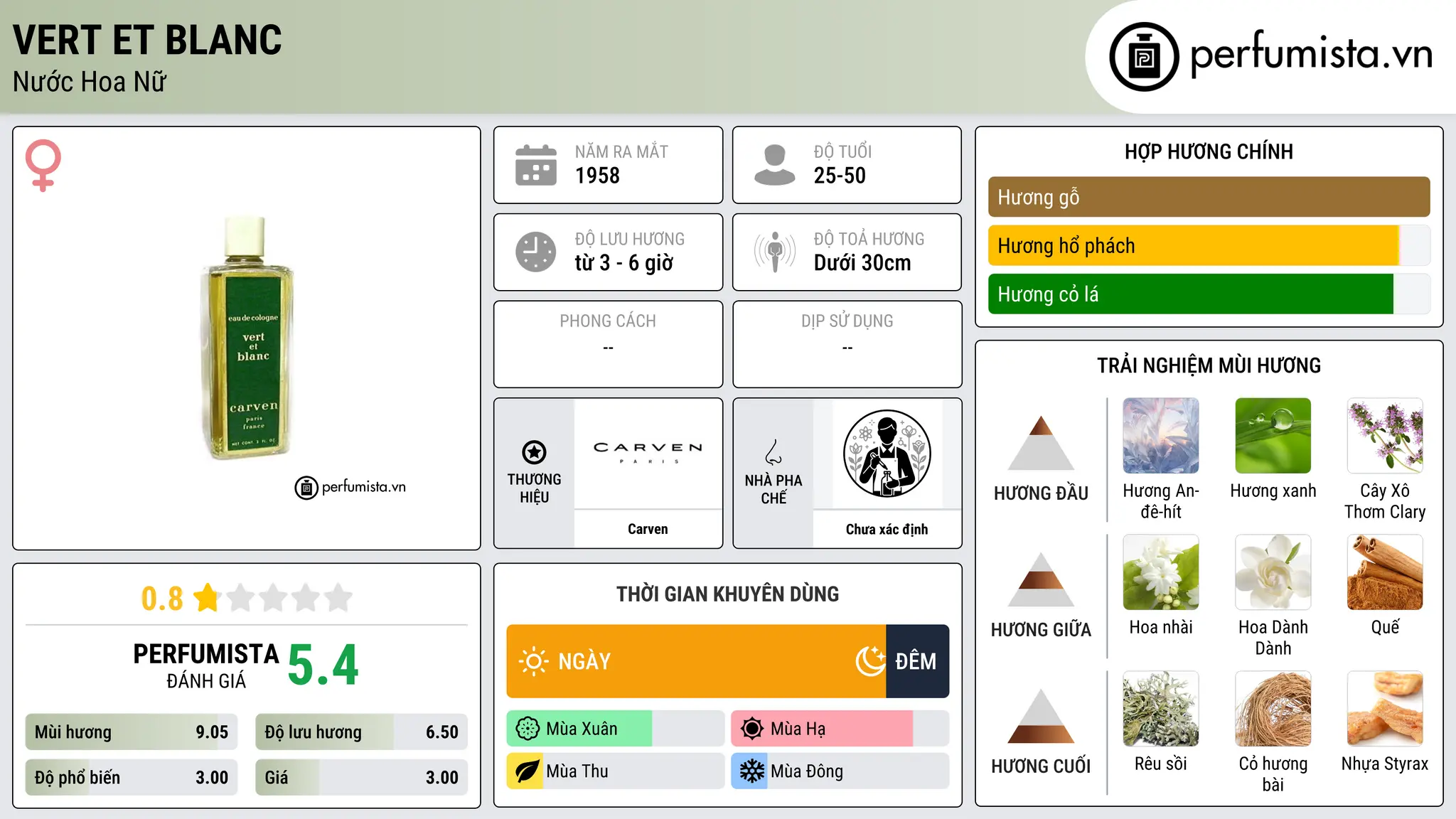This screenshot has width=1456, height=819.
Task: Click the Giá 3.00 score bar
Action: 361,777
